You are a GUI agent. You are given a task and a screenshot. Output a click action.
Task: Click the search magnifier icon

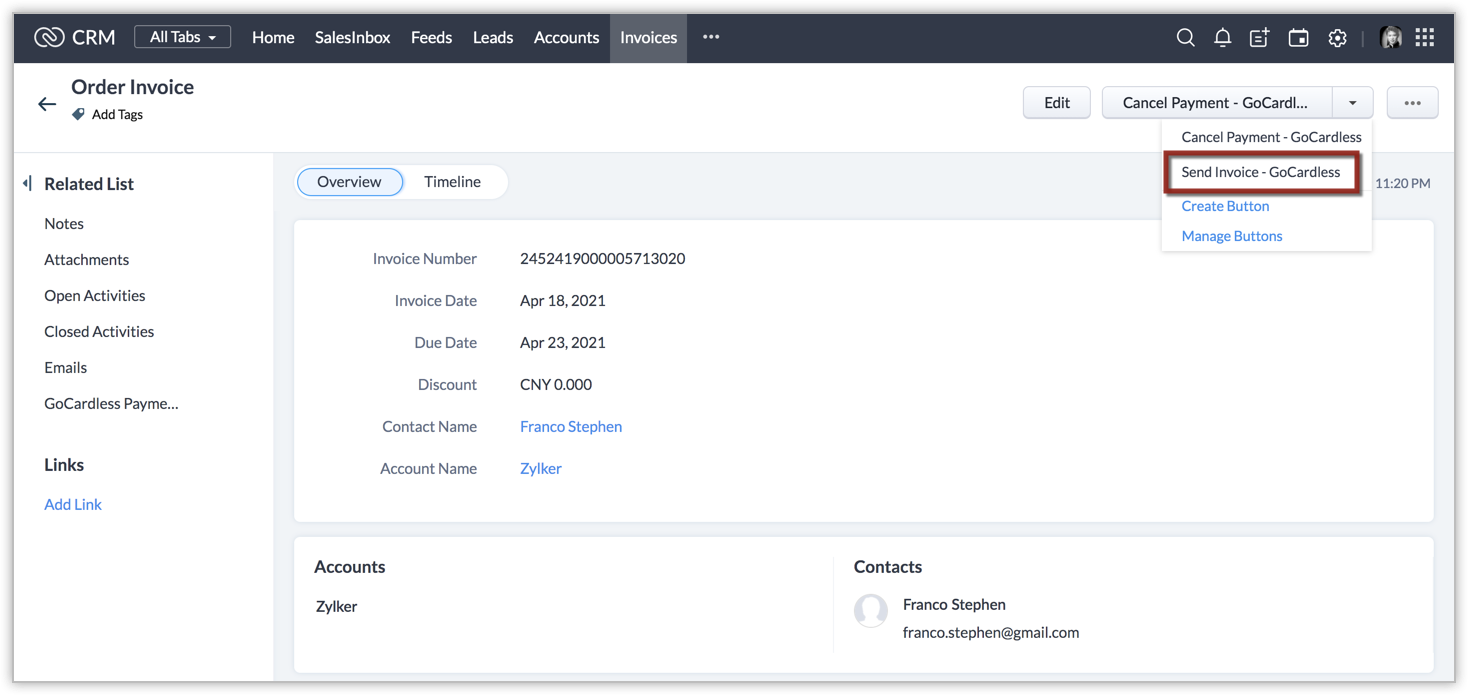1185,38
